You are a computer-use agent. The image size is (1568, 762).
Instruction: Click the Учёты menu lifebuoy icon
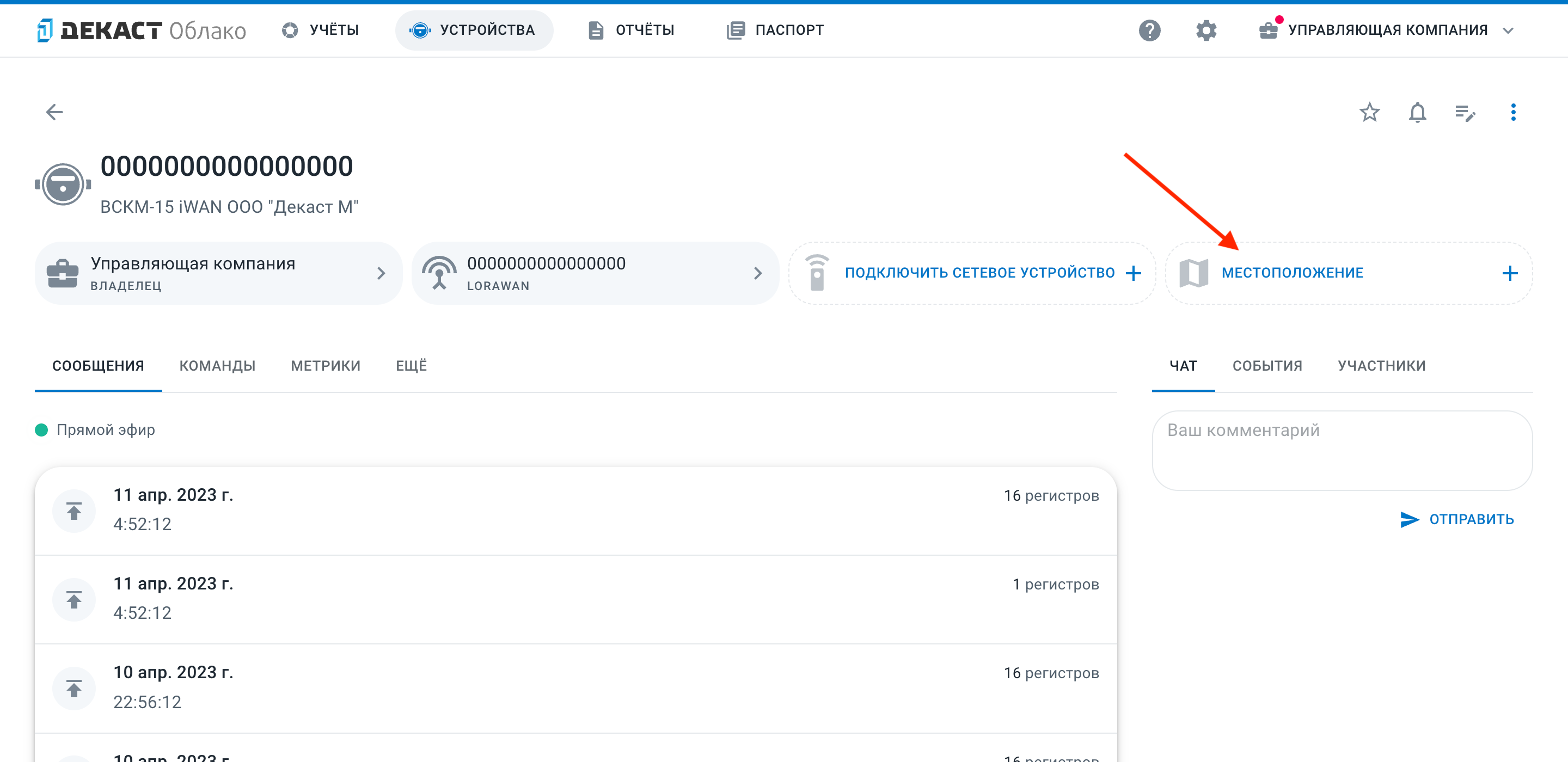click(290, 30)
